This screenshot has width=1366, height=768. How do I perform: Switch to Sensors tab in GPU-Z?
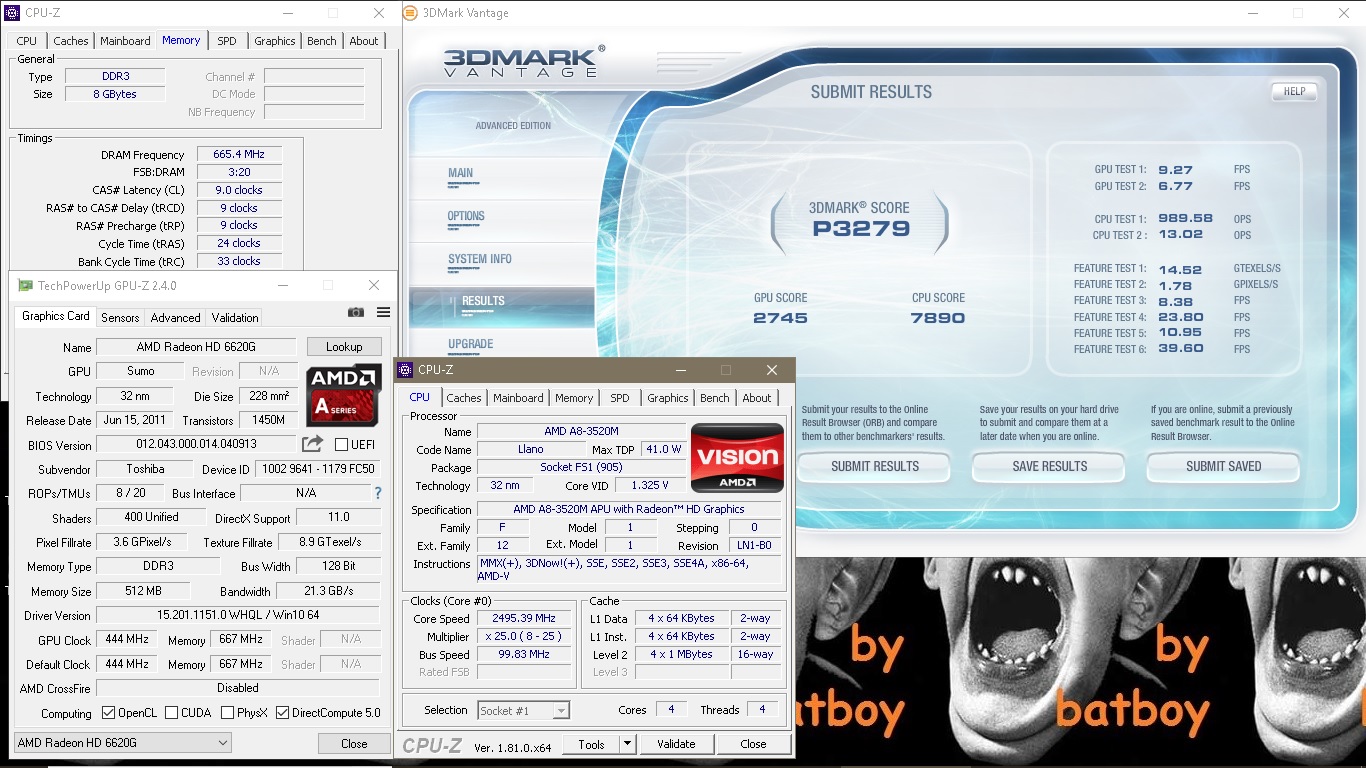click(120, 318)
